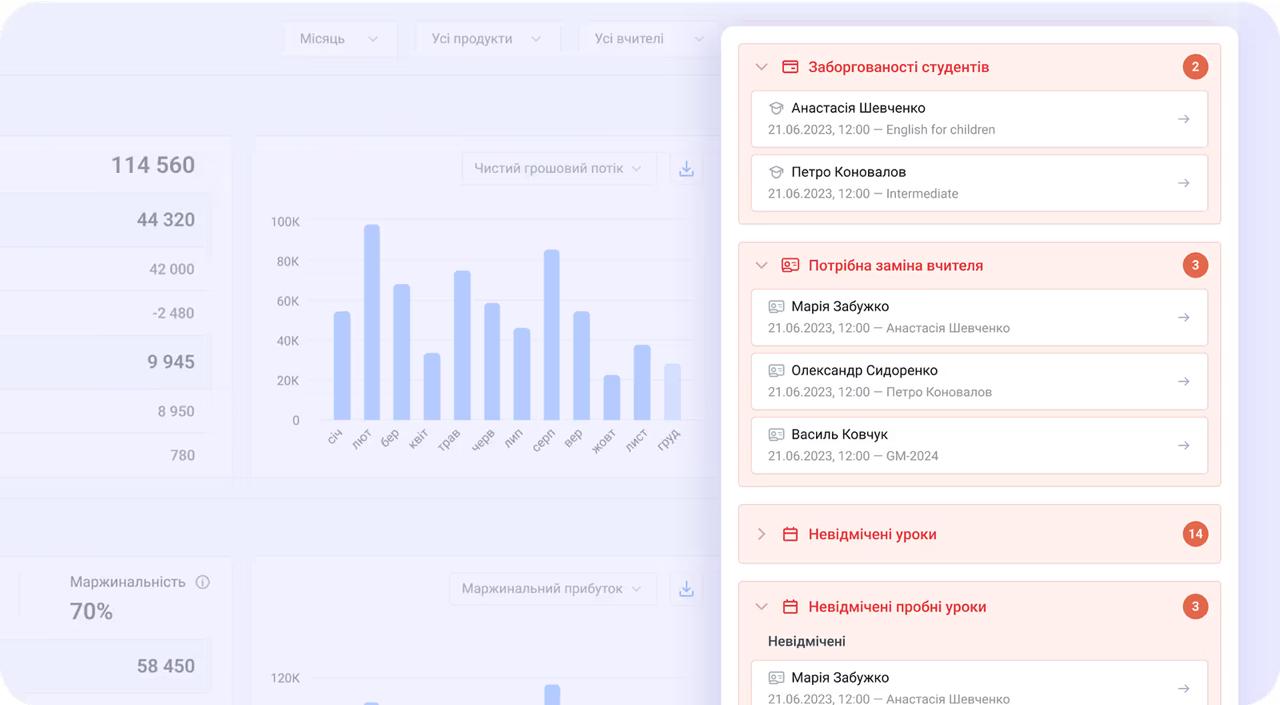Click the badge showing 2 debts
The width and height of the screenshot is (1280, 705).
[1194, 67]
